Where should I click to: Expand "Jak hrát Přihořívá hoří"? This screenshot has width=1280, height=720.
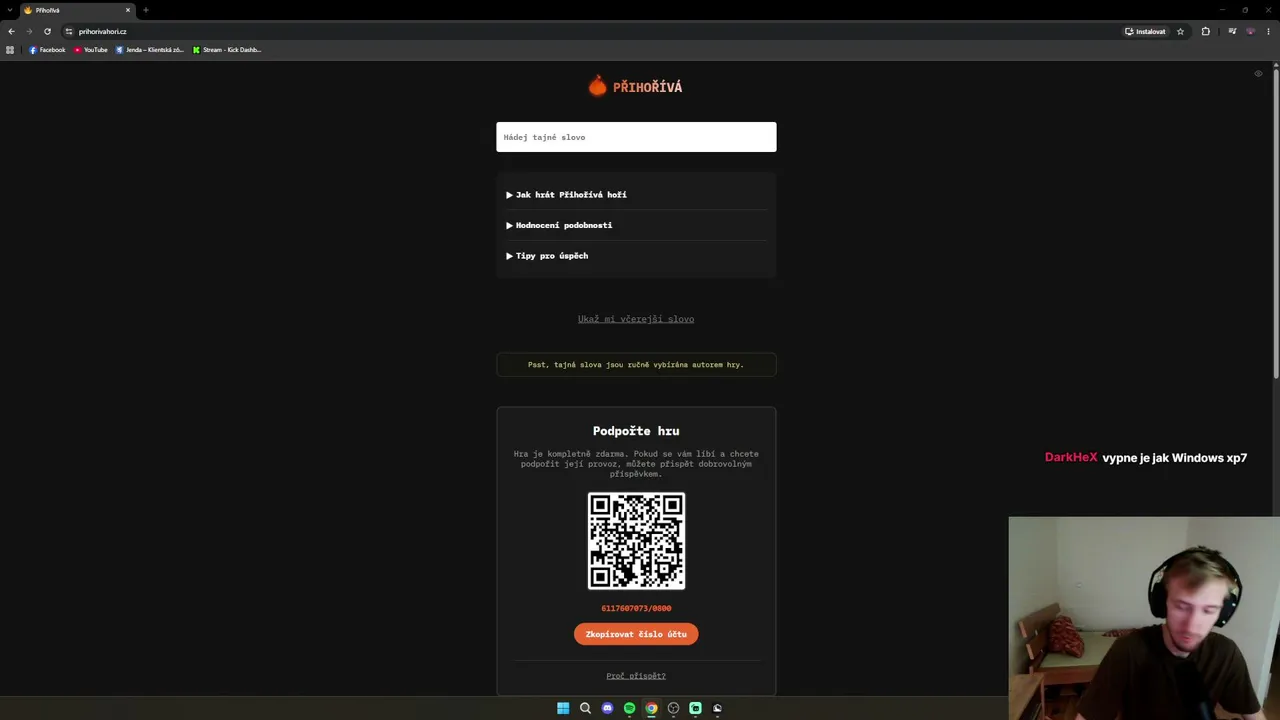566,195
